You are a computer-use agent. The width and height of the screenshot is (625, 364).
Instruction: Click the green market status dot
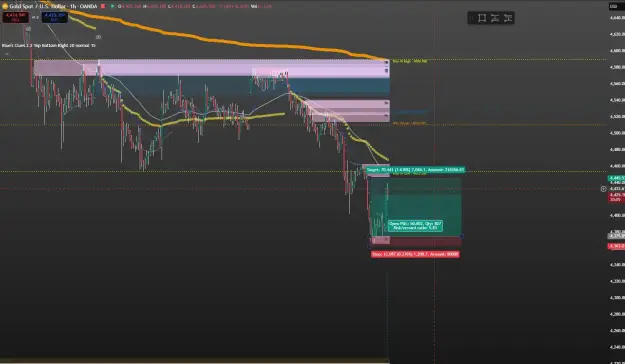[112, 6]
